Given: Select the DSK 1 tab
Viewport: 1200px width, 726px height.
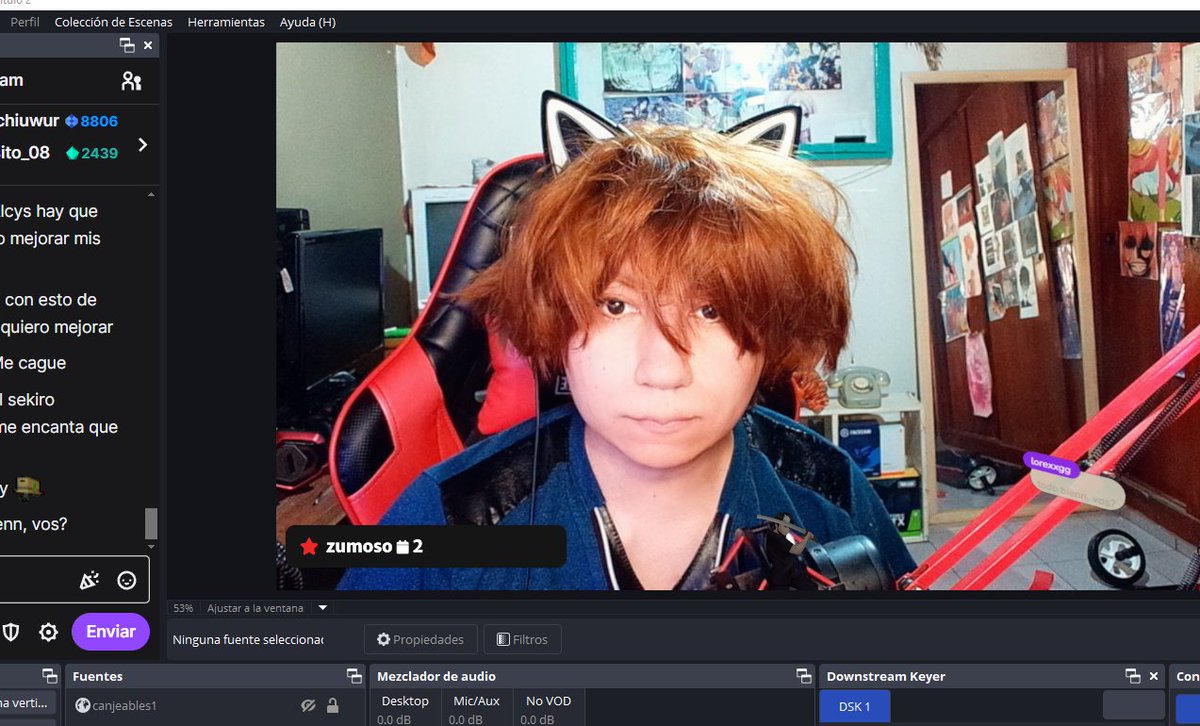Looking at the screenshot, I should pos(855,707).
